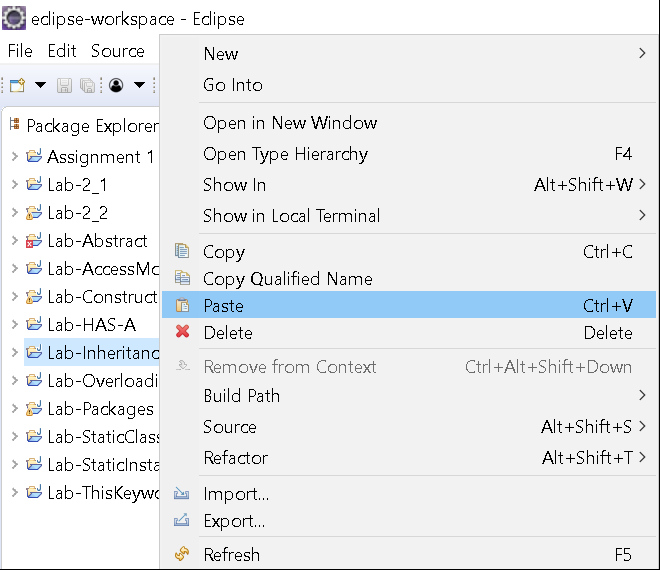Click the Export icon in context menu
The width and height of the screenshot is (660, 570).
coord(181,520)
